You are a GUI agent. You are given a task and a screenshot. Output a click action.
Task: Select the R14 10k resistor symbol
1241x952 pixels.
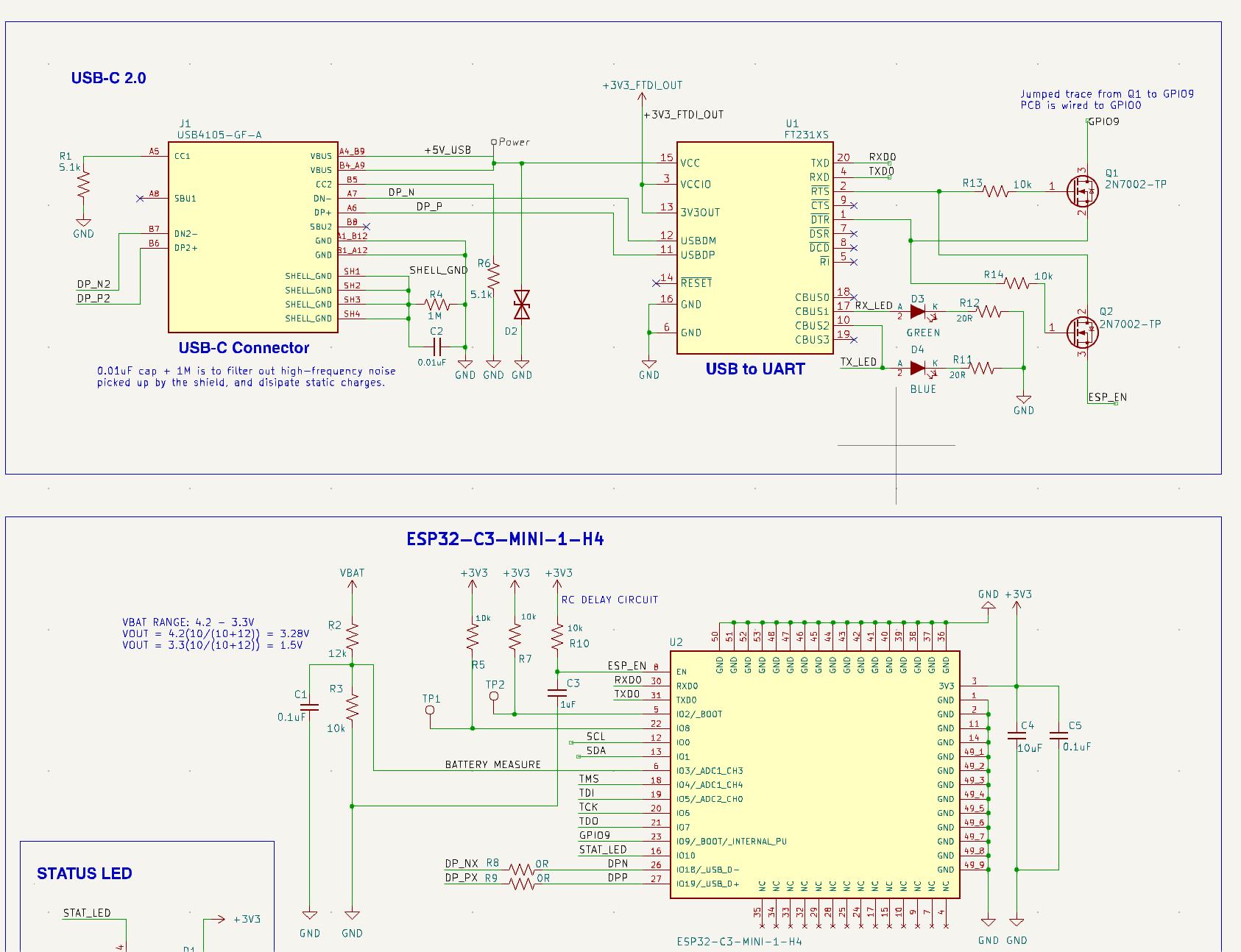1017,283
